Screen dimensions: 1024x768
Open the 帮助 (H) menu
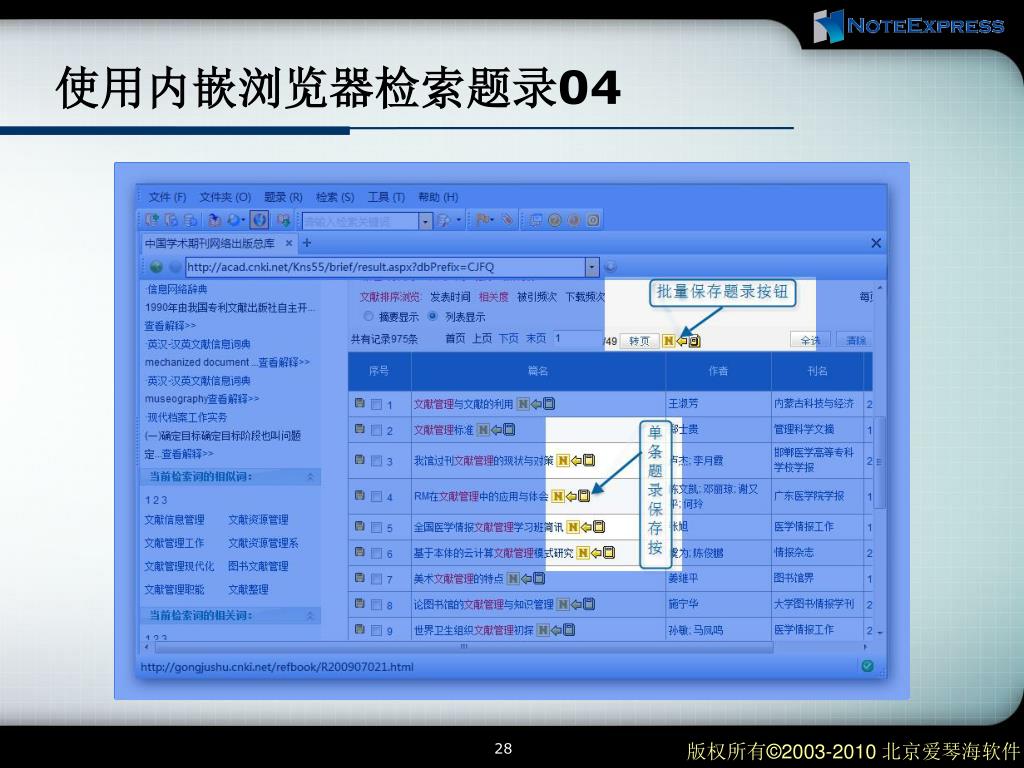tap(438, 197)
